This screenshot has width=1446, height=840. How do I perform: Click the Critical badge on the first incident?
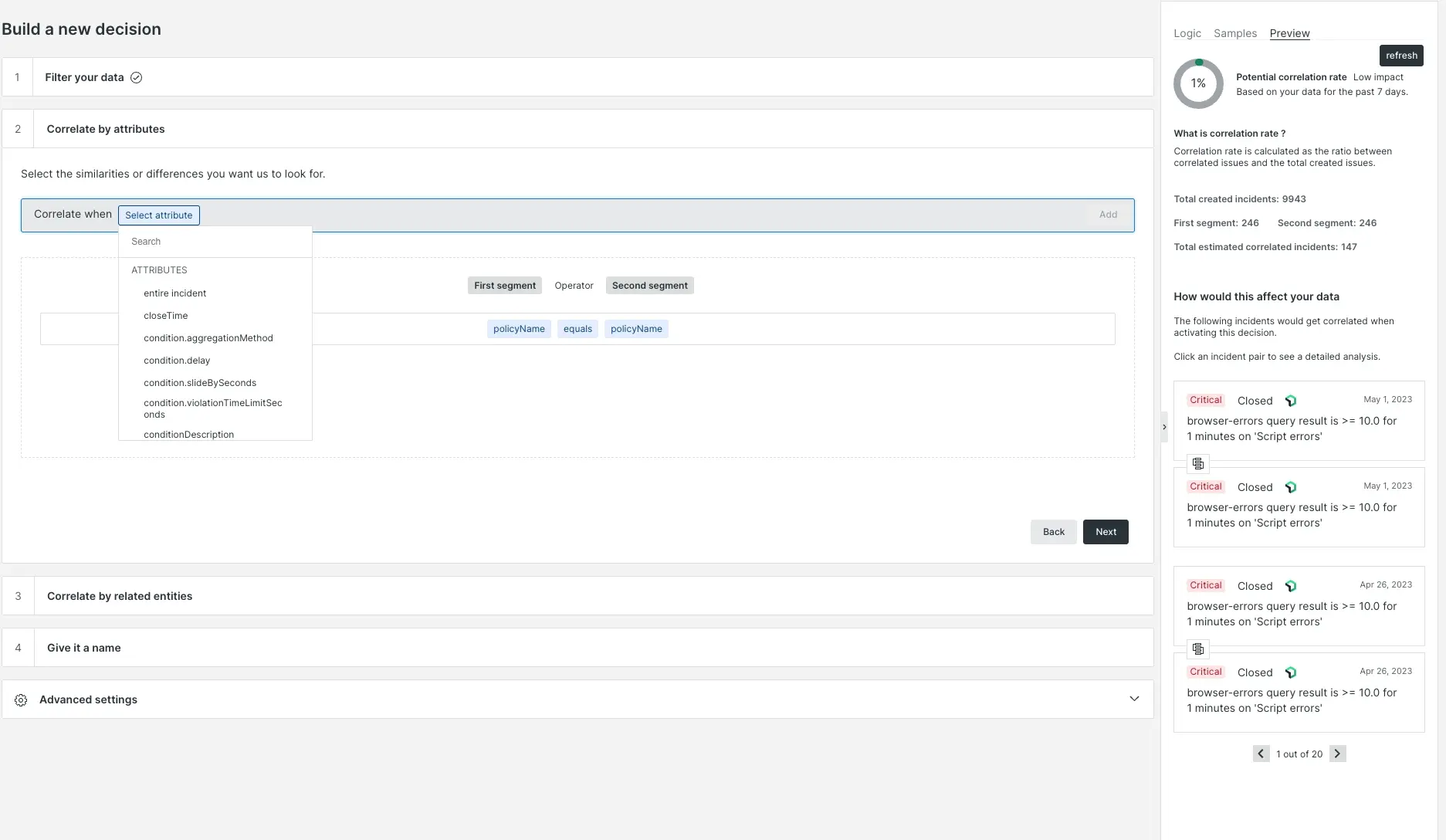coord(1206,400)
